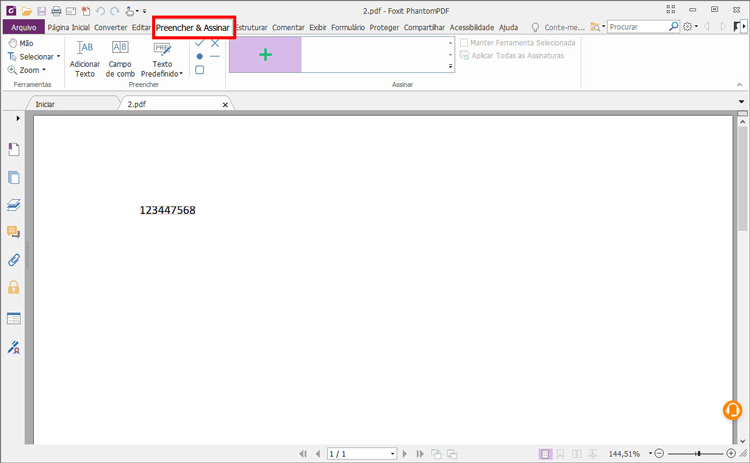The image size is (750, 463).
Task: Click into the Procurar search field
Action: [x=638, y=27]
